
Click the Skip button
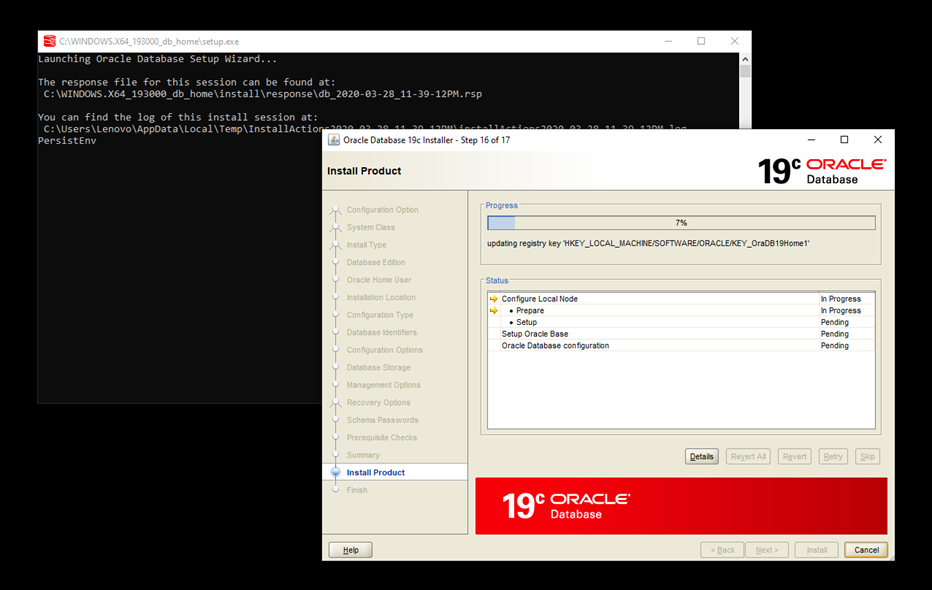867,456
